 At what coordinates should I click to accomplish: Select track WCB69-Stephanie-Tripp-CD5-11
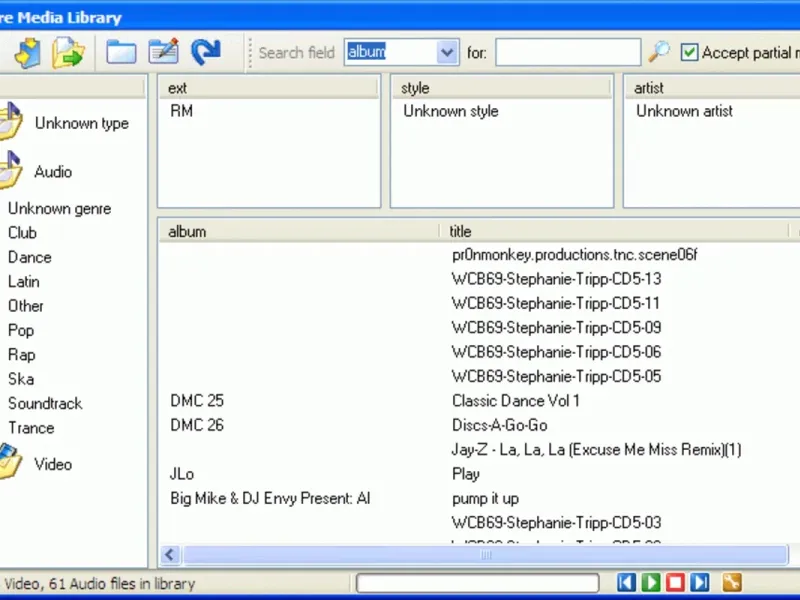(x=556, y=304)
